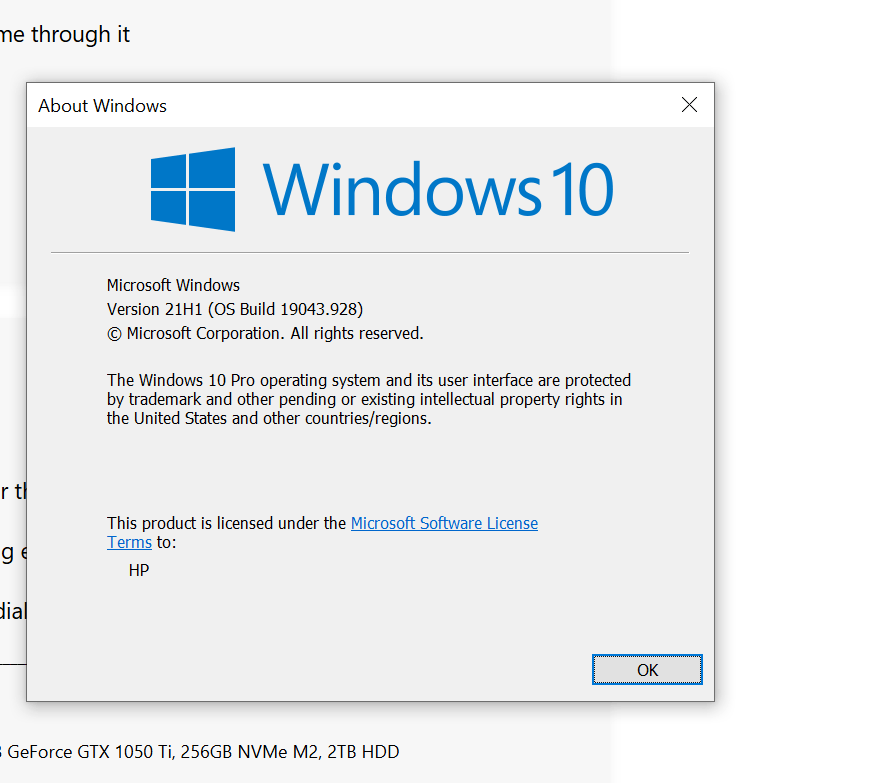Click the licensed-to name "HP"
The width and height of the screenshot is (876, 783).
click(x=139, y=570)
